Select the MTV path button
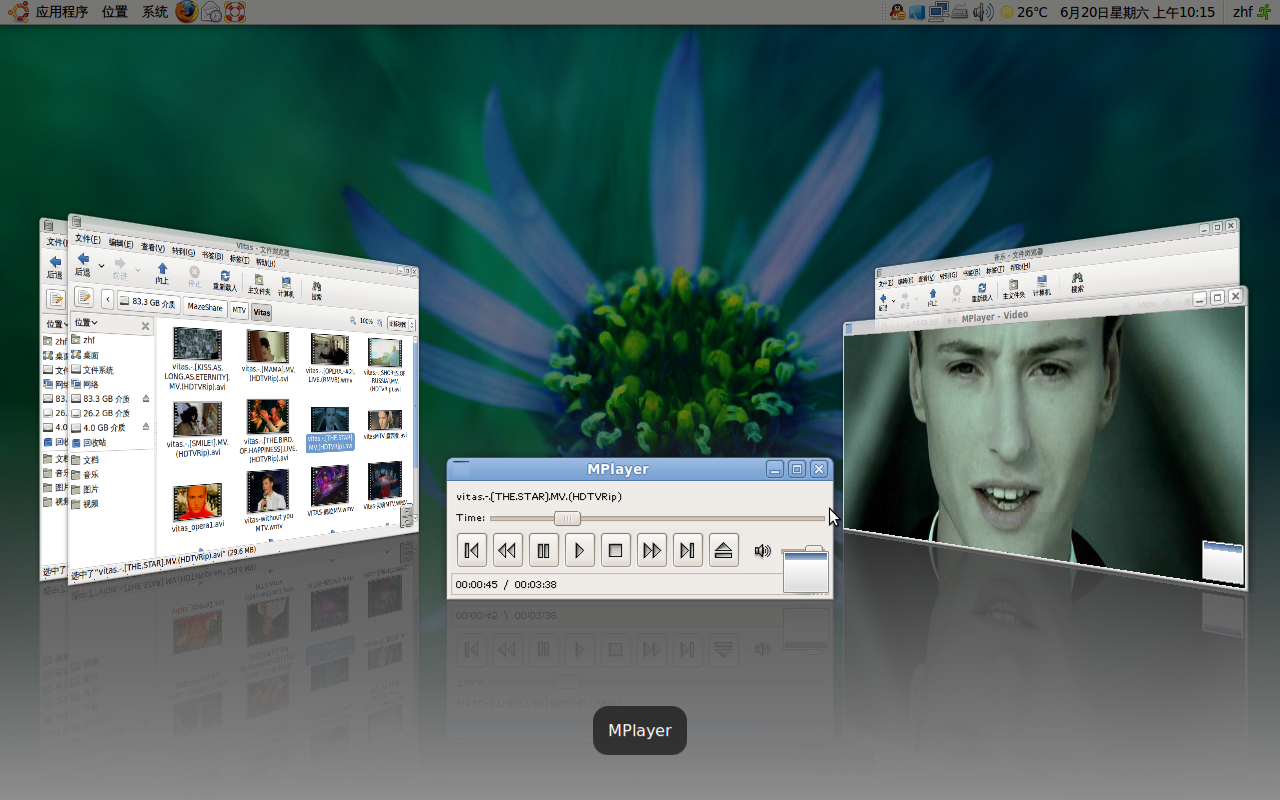This screenshot has width=1280, height=800. [239, 310]
